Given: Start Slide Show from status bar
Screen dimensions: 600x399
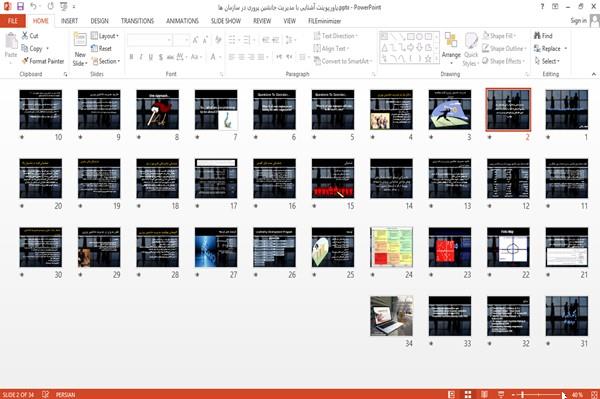Looking at the screenshot, I should click(501, 394).
